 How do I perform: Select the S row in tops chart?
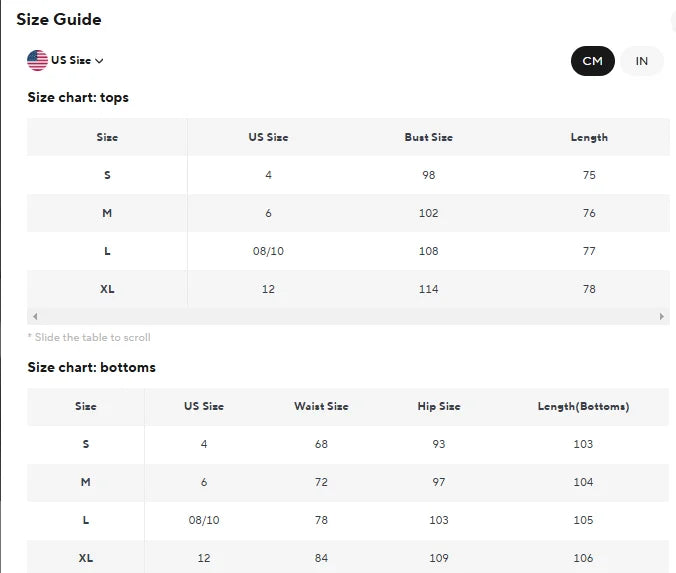pos(107,175)
